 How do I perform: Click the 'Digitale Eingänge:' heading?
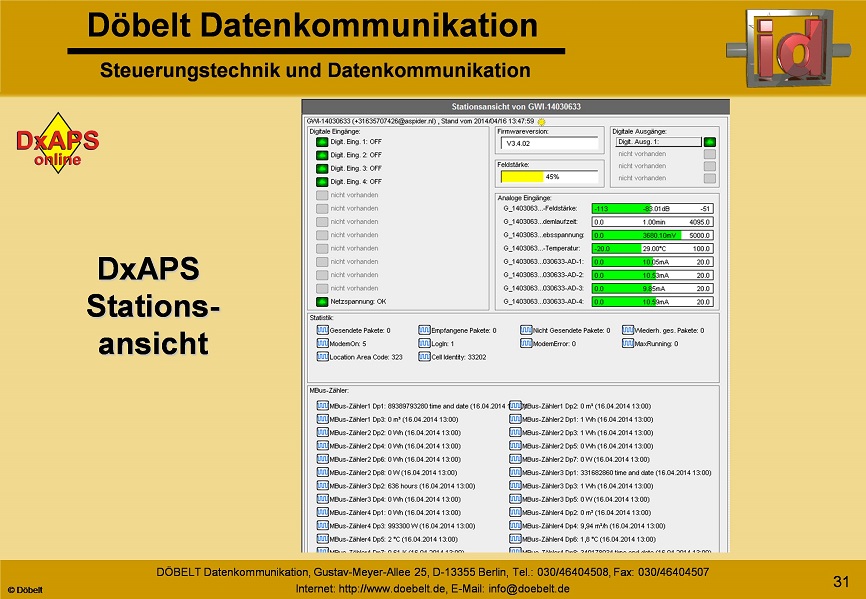tap(335, 131)
